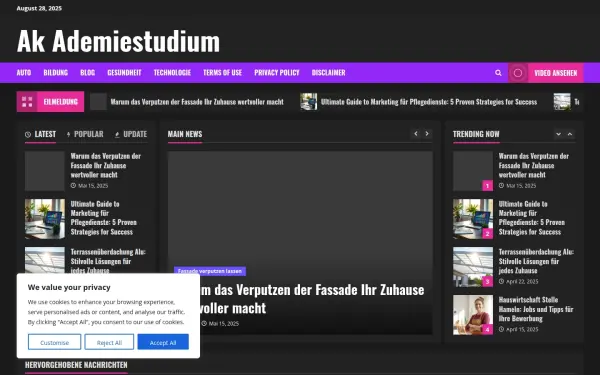The width and height of the screenshot is (600, 375).
Task: Click ticker thumbnail beside Ultimate Guide headline
Action: (308, 102)
